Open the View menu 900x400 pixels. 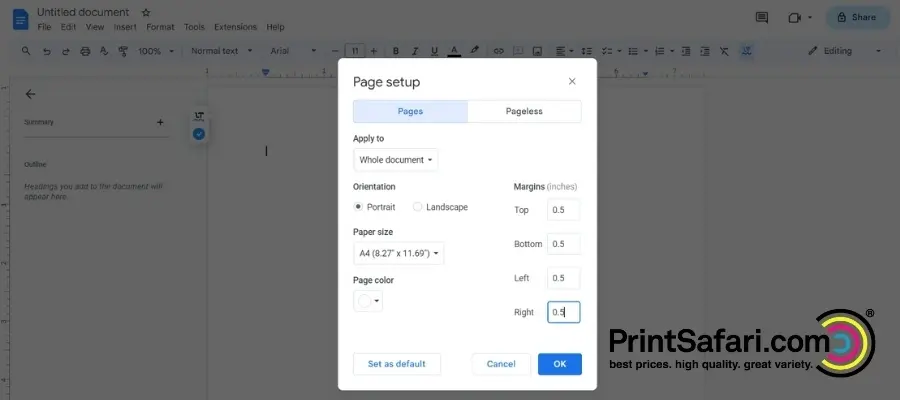pyautogui.click(x=95, y=27)
